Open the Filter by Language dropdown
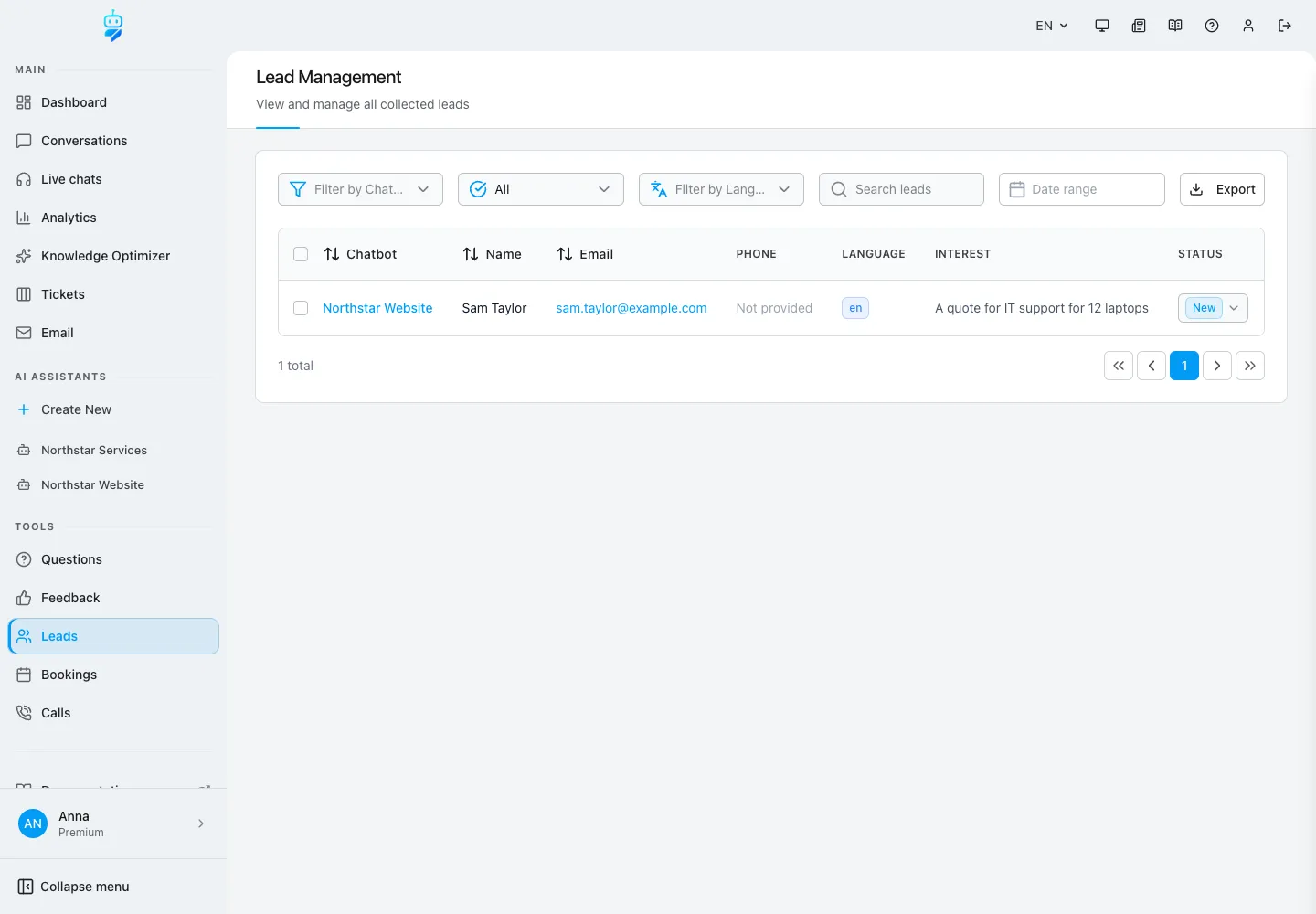 (x=721, y=189)
